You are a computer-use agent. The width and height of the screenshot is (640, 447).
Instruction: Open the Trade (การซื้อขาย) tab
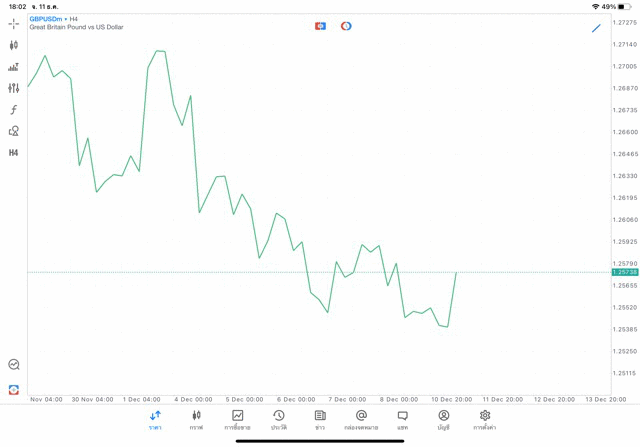pyautogui.click(x=237, y=420)
